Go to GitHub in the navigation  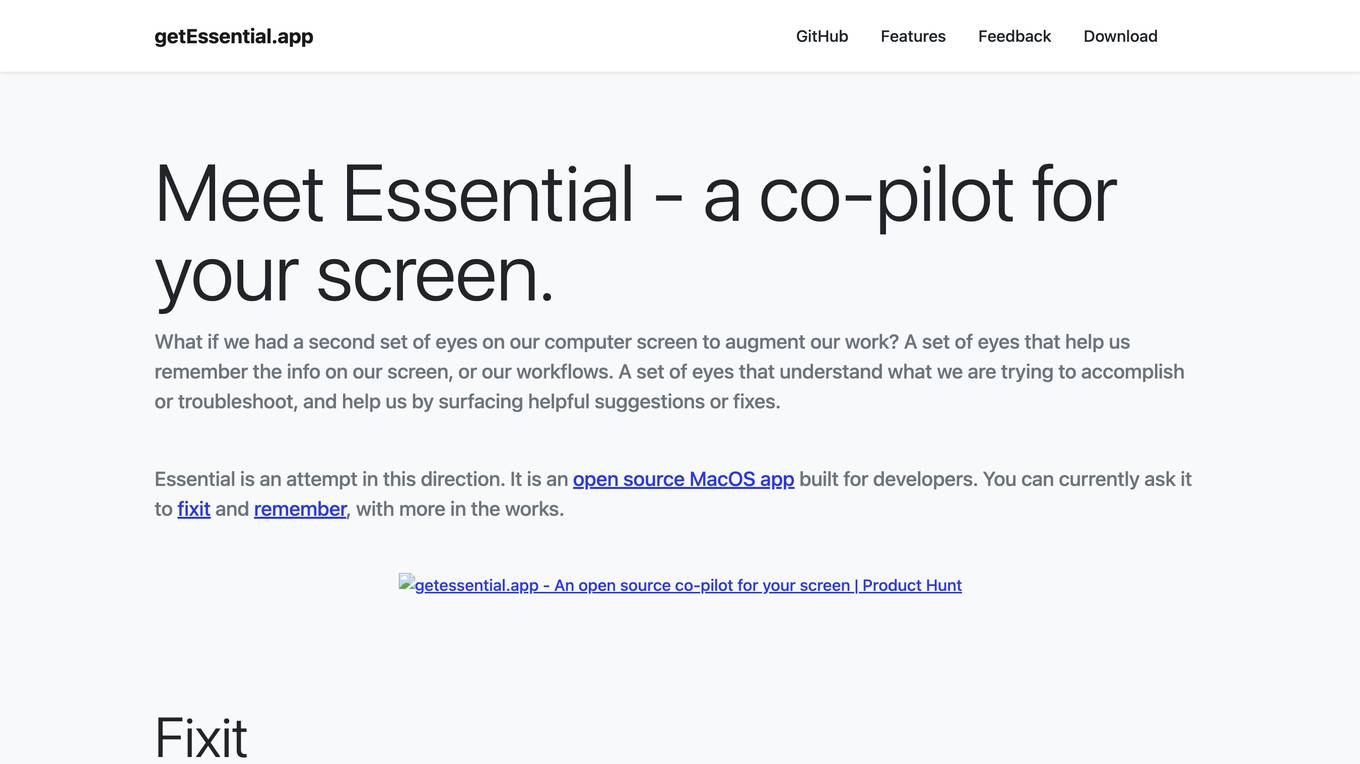coord(822,36)
